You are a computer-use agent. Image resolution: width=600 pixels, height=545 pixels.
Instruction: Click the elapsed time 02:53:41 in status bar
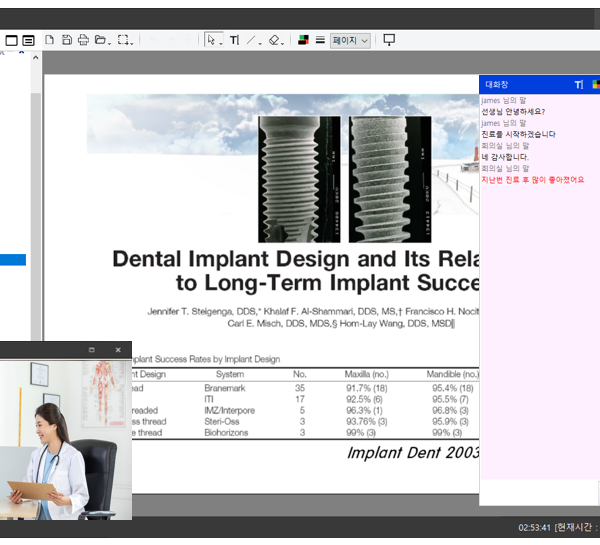point(535,528)
